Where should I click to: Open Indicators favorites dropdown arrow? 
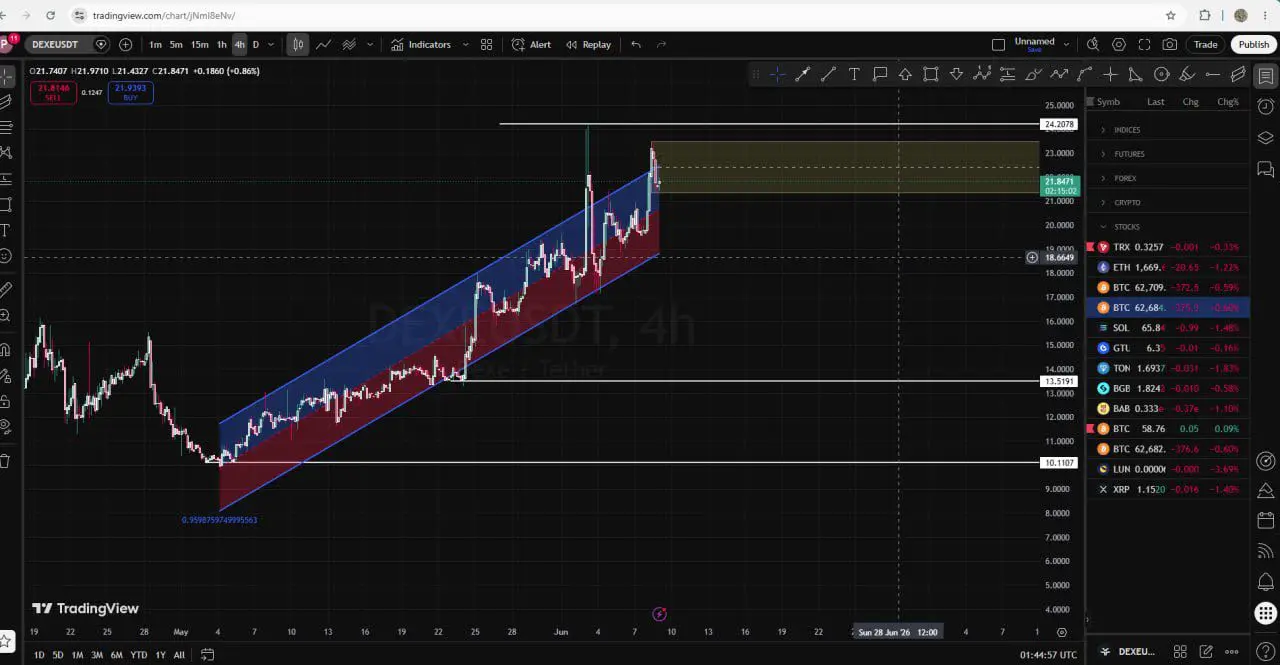click(465, 44)
